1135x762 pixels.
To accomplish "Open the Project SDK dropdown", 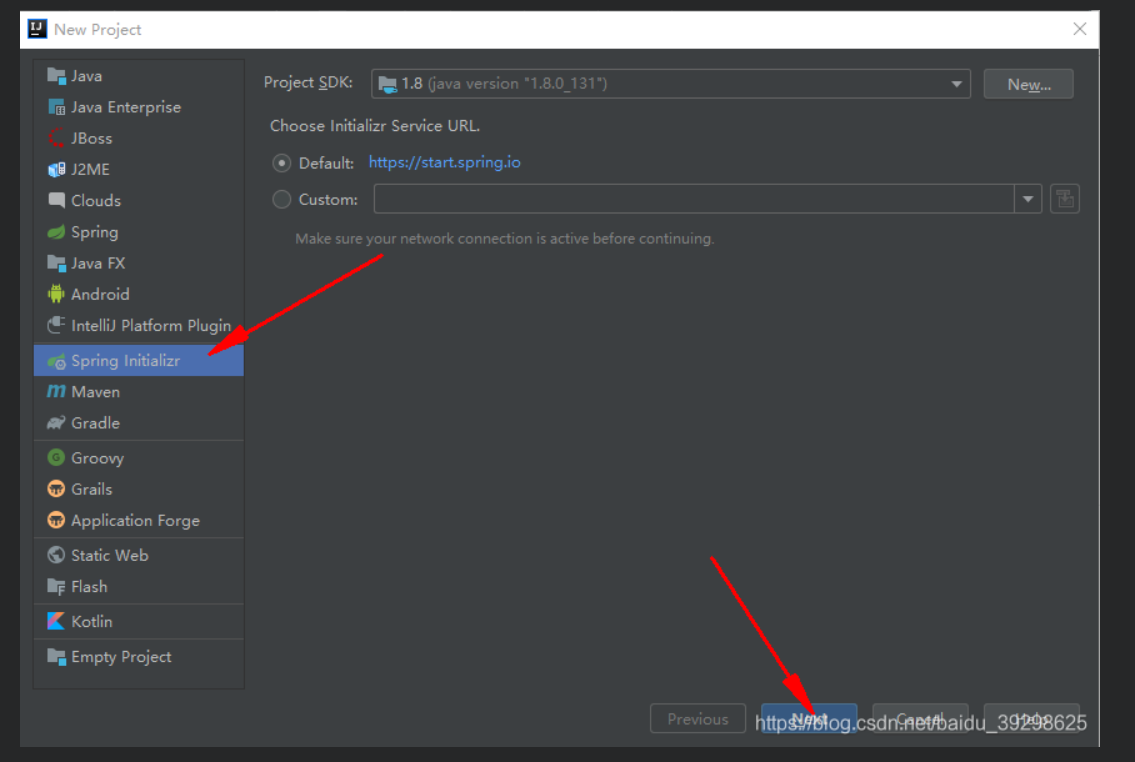I will click(670, 84).
